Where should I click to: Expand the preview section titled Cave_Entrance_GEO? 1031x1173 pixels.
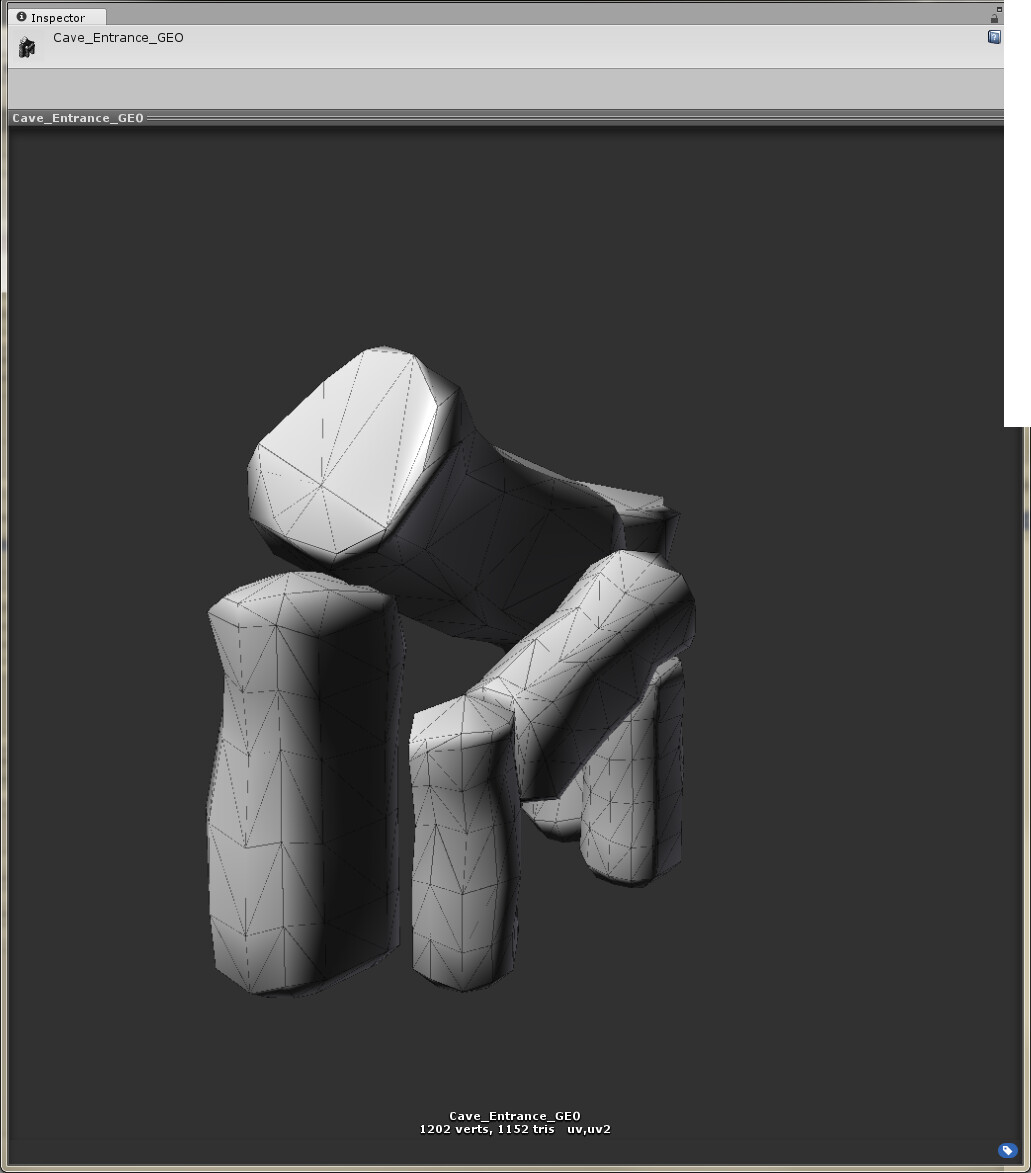point(78,117)
